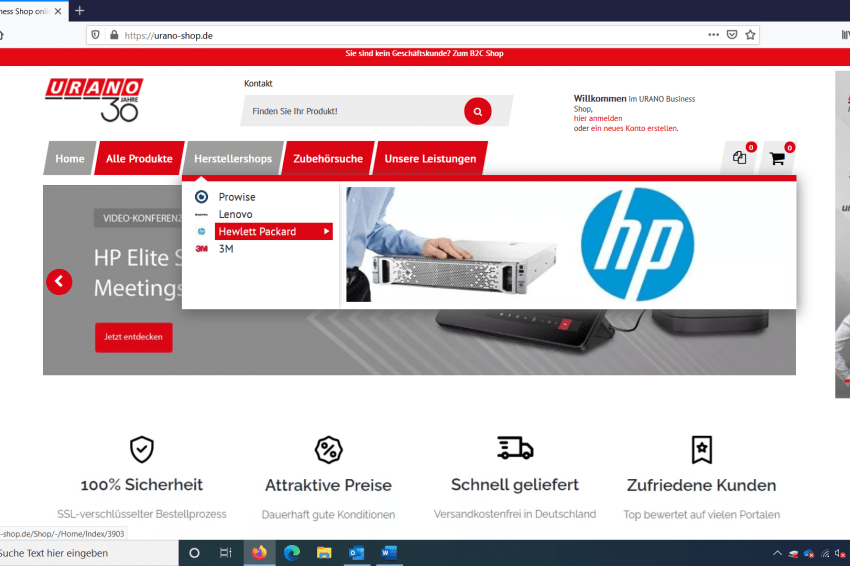Open Outlook from the taskbar
Viewport: 850px width, 566px height.
tap(357, 553)
